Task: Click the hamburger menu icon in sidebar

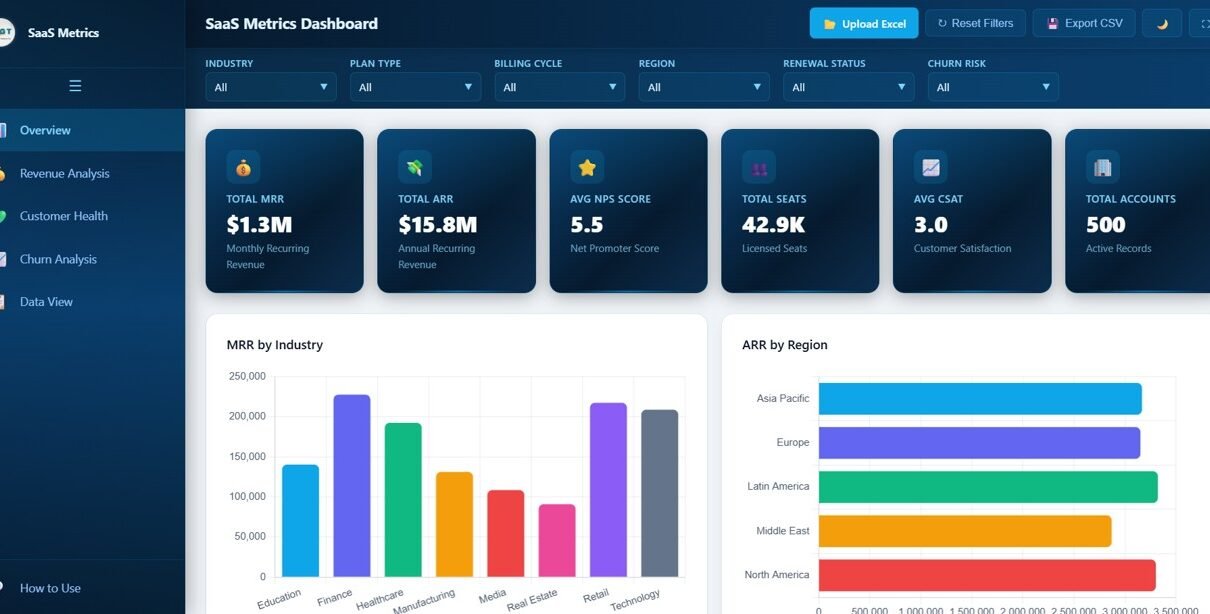Action: click(x=75, y=86)
